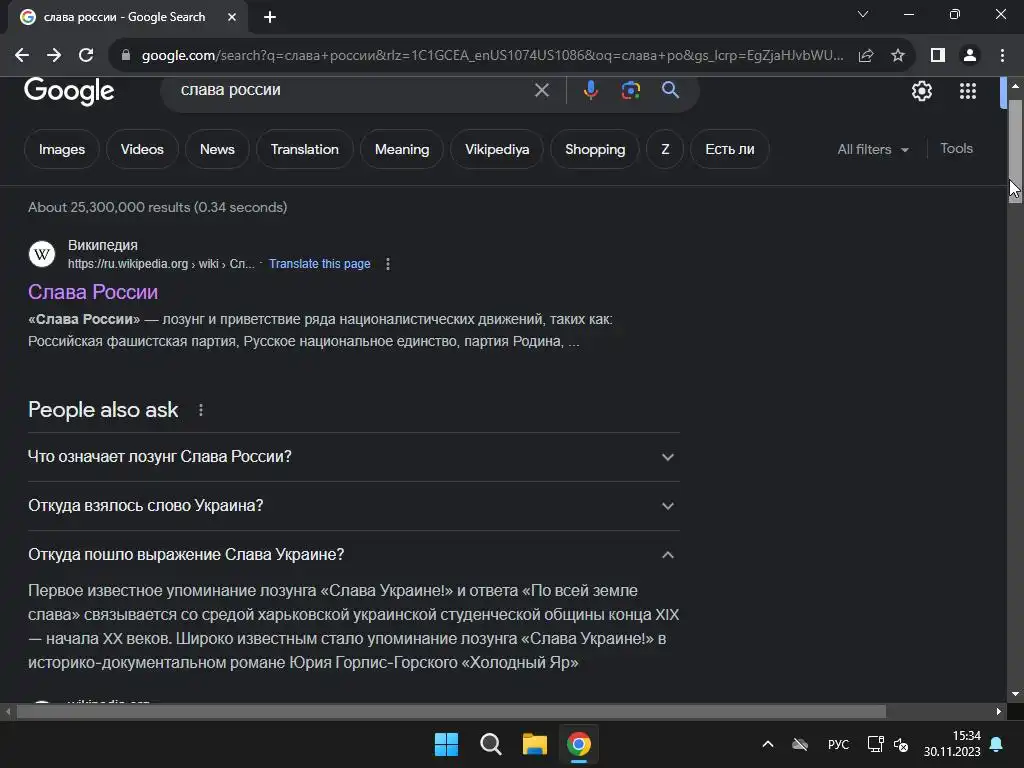Show hidden system tray icons
The height and width of the screenshot is (768, 1024).
[x=768, y=744]
